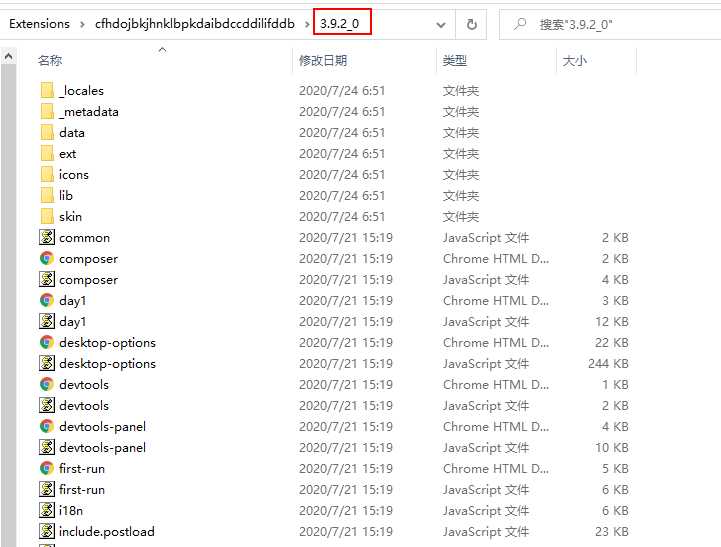Expand chevron before 3.9.2_0 breadcrumb
721x547 pixels.
307,23
